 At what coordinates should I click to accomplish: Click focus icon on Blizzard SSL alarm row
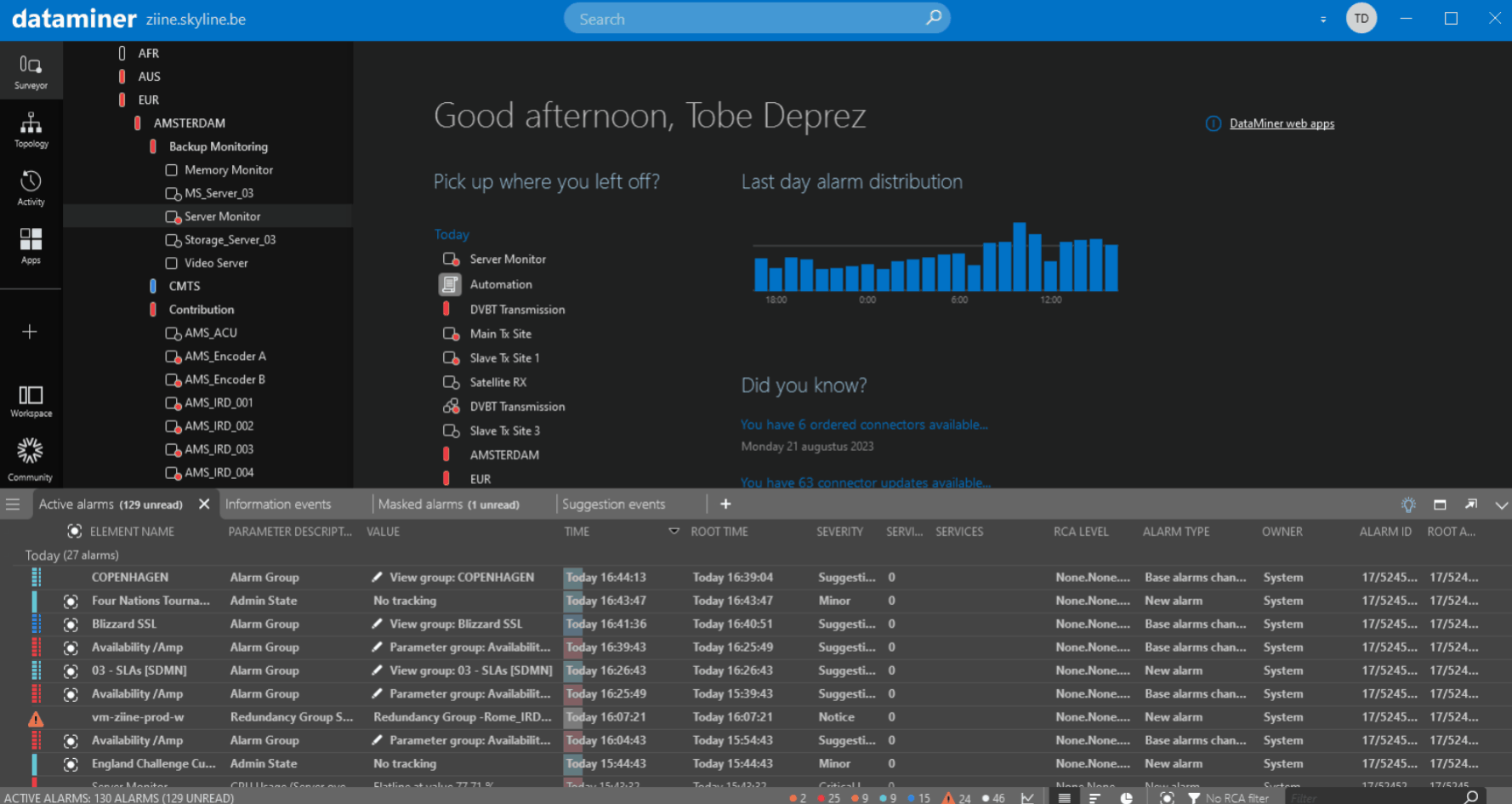pyautogui.click(x=71, y=624)
